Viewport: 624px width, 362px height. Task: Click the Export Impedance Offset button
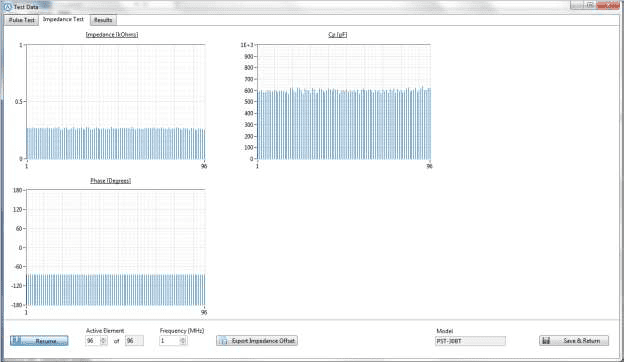tap(257, 341)
